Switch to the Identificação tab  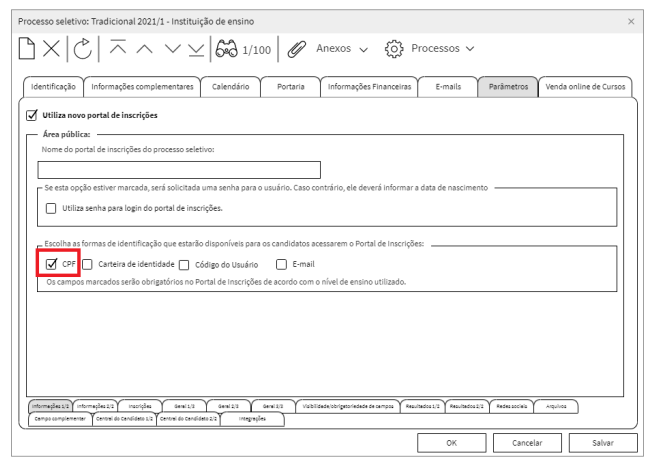[x=53, y=87]
